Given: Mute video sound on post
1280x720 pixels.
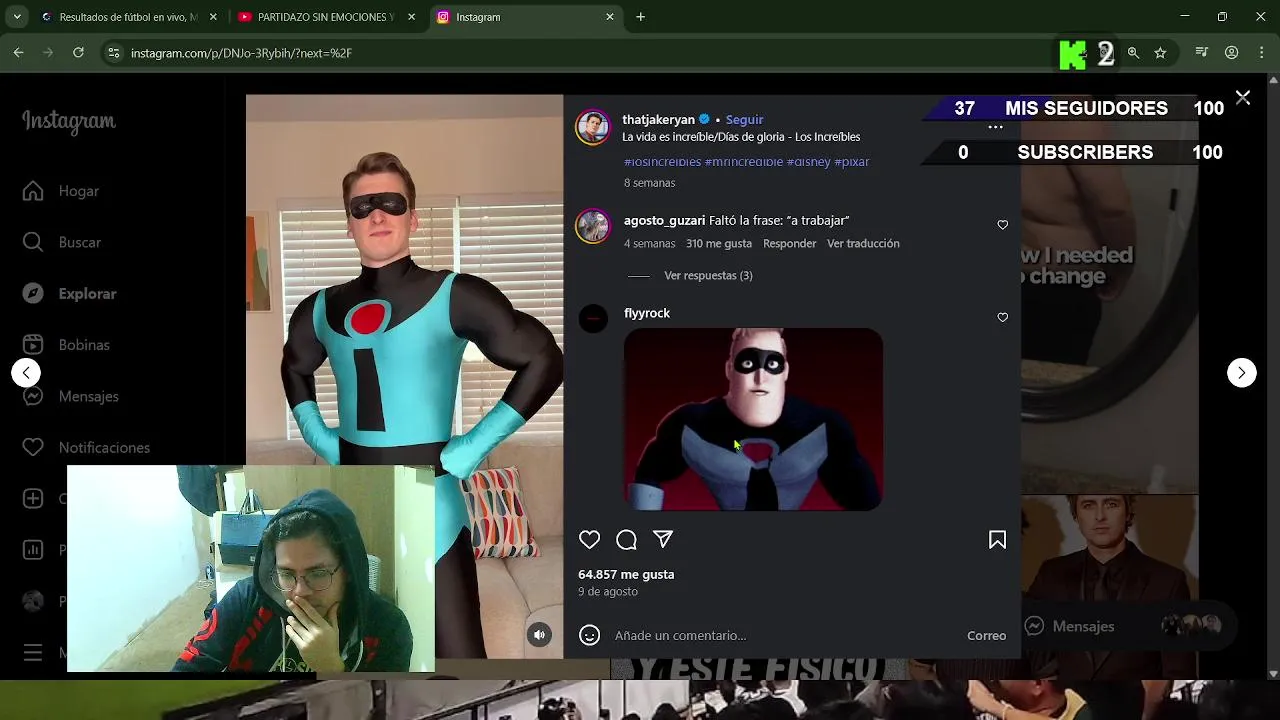Looking at the screenshot, I should [539, 634].
